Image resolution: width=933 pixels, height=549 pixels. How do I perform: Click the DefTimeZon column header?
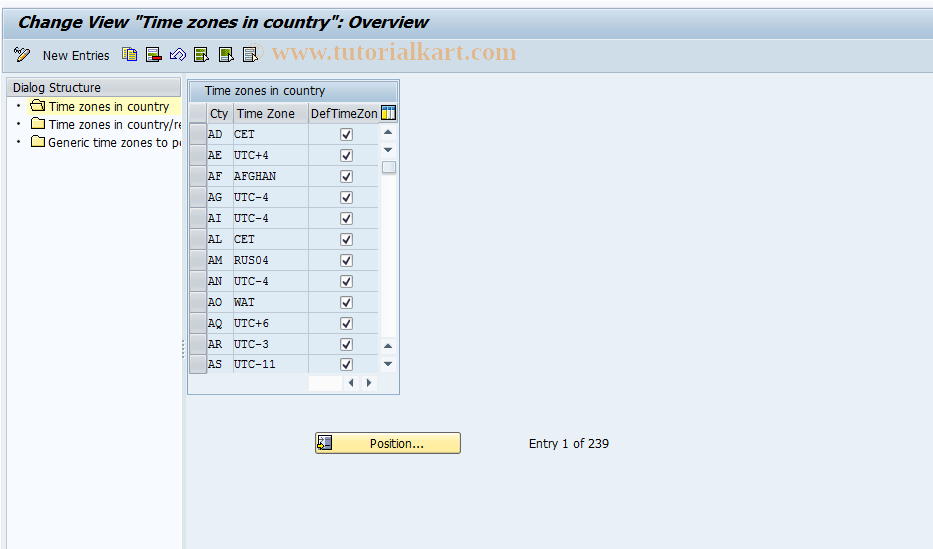click(344, 113)
